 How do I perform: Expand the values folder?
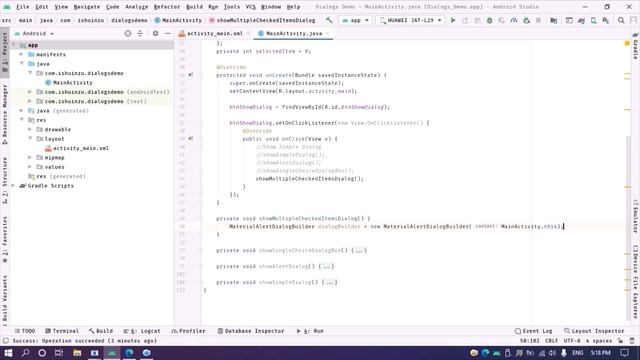(x=30, y=167)
